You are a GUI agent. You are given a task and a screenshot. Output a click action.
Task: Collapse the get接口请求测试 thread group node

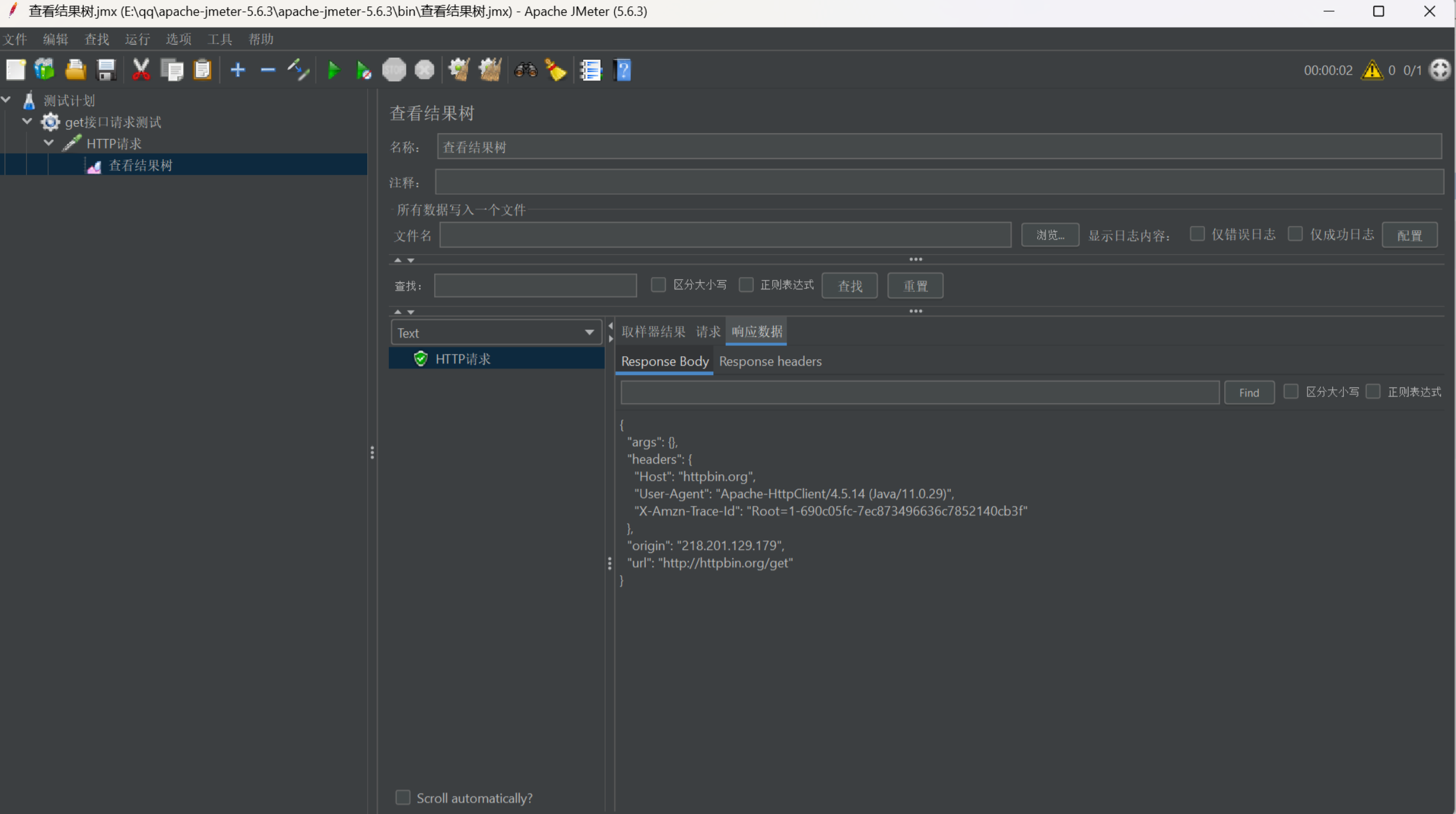tap(27, 121)
